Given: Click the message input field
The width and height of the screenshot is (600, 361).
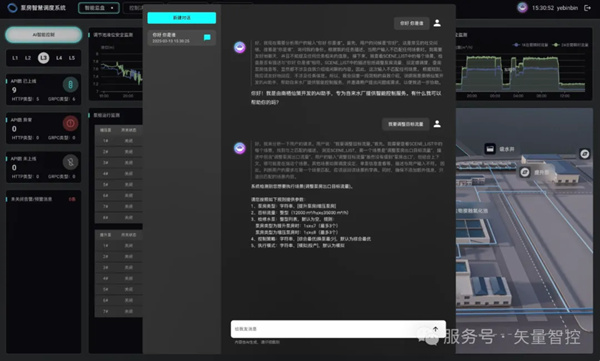Looking at the screenshot, I should (x=329, y=329).
